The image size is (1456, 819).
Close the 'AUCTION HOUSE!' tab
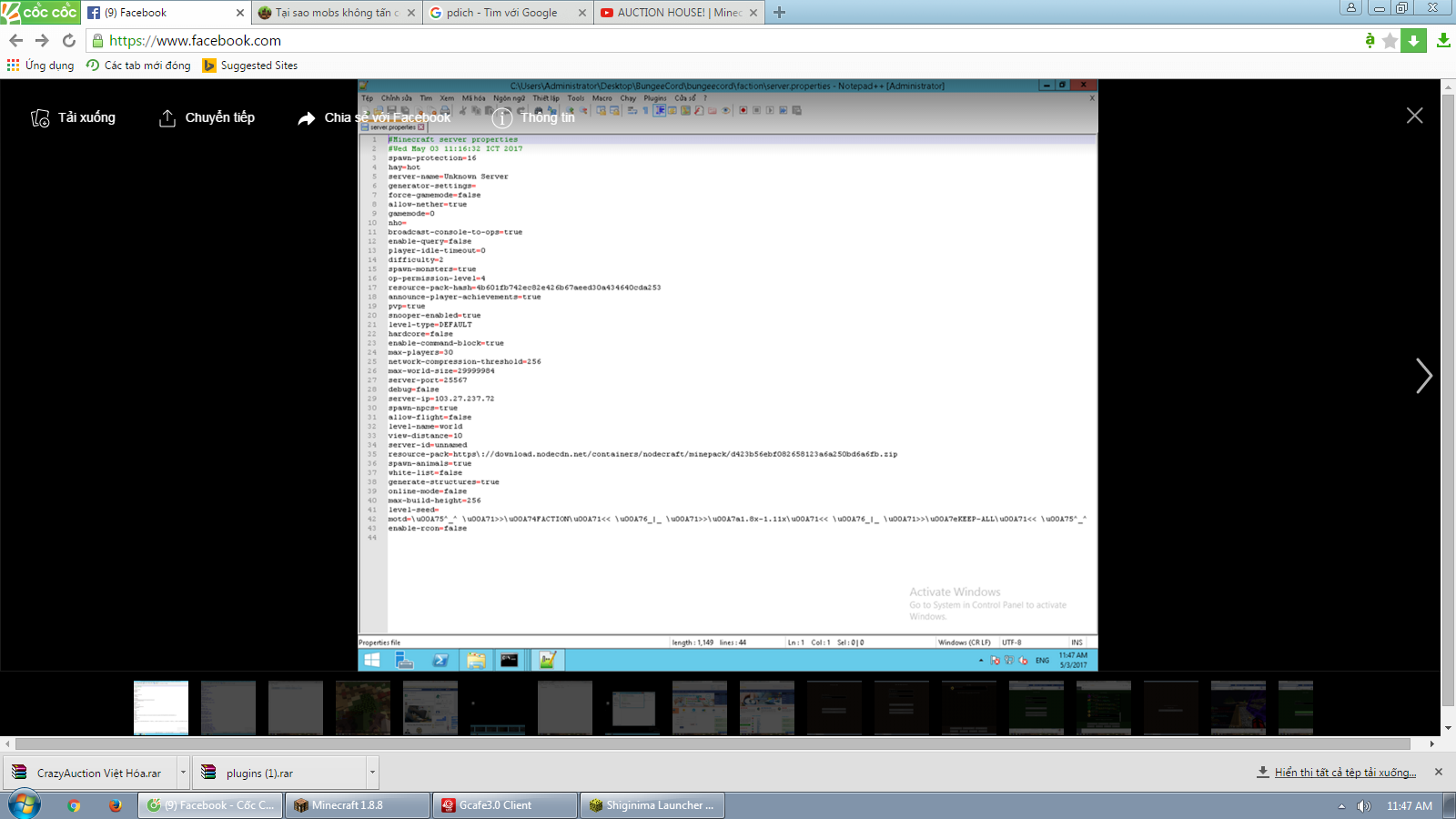pos(753,13)
